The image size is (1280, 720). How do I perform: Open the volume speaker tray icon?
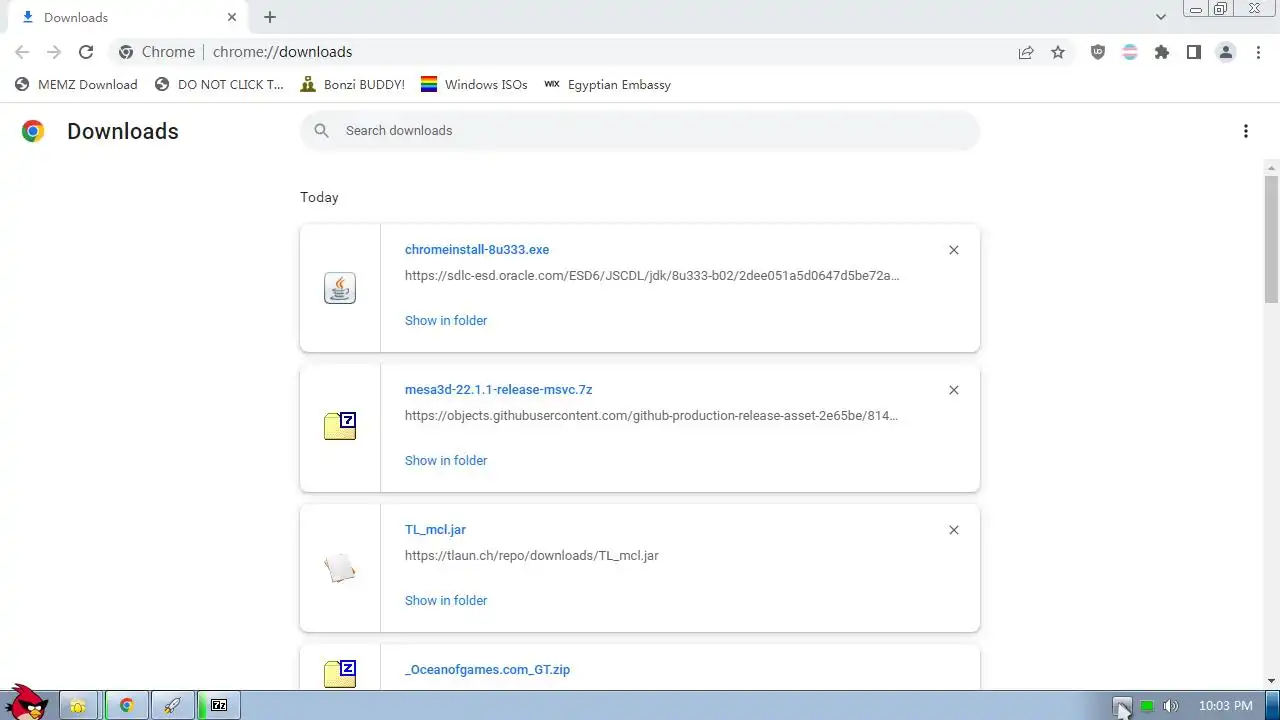coord(1170,706)
